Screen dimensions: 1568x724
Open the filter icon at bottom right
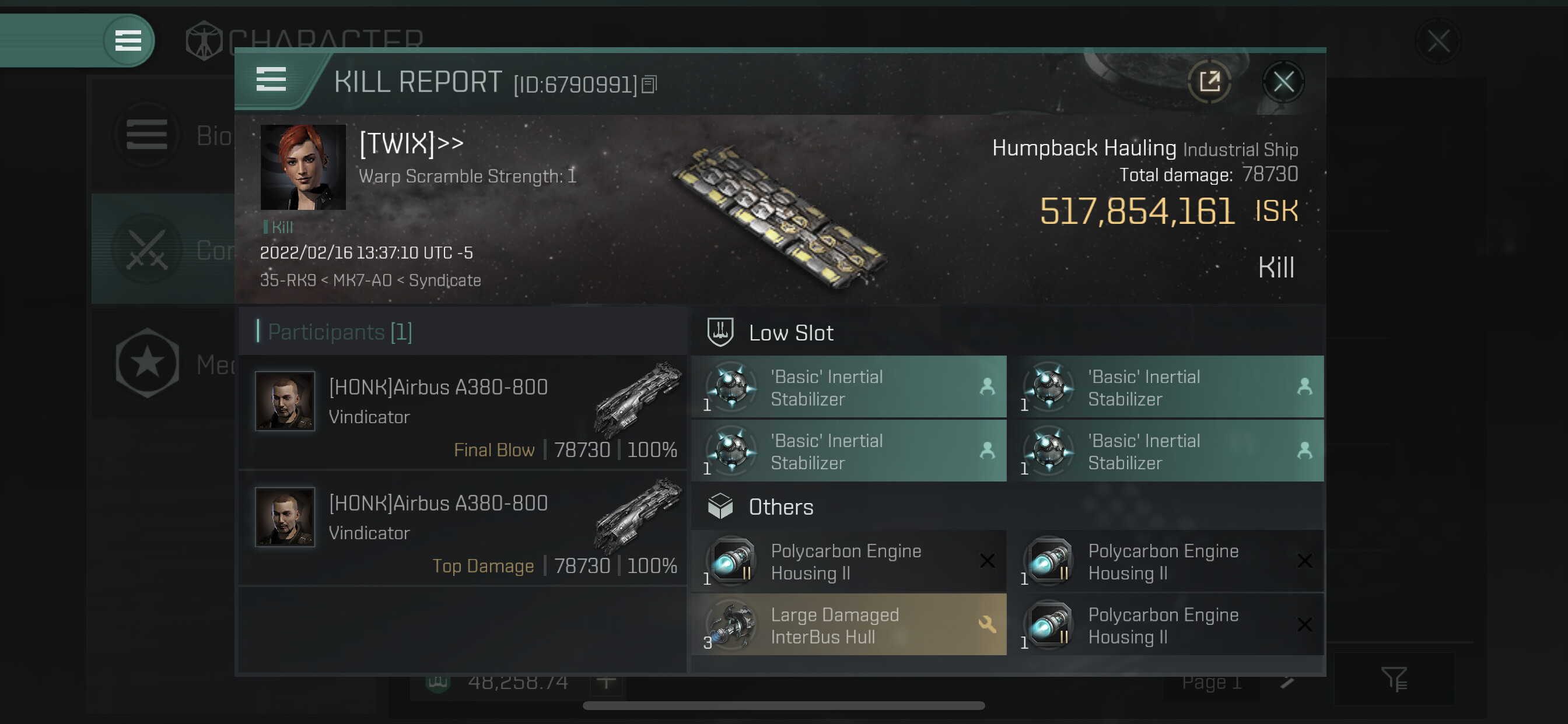tap(1394, 679)
